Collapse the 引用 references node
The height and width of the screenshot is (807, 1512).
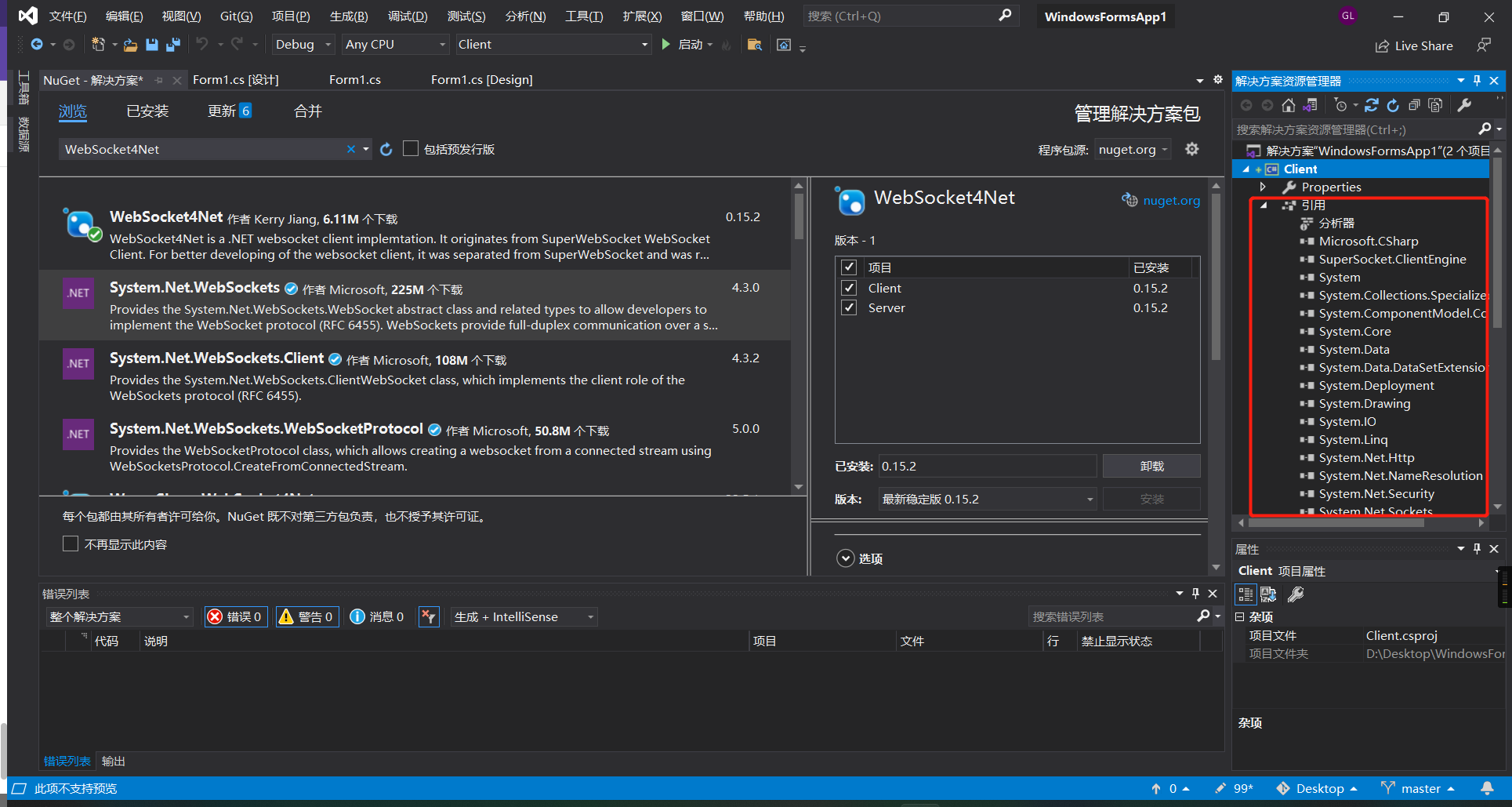coord(1264,205)
